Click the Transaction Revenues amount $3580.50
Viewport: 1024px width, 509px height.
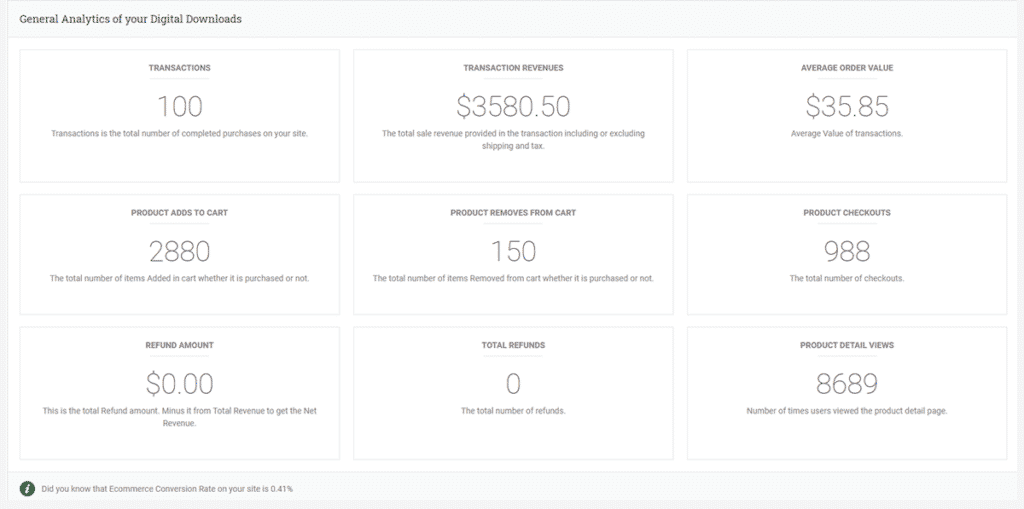[513, 107]
